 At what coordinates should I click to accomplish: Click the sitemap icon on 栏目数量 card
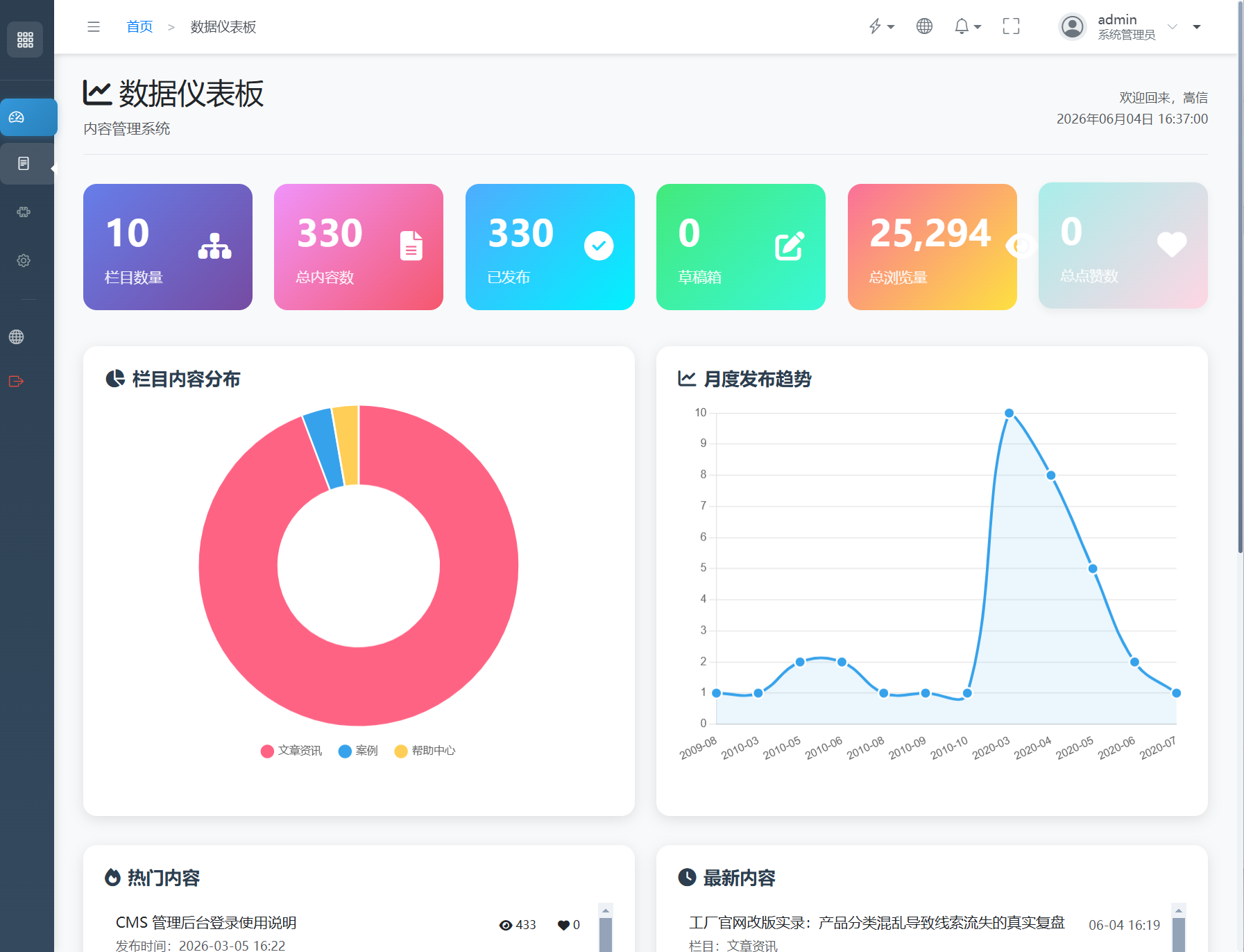pos(215,246)
